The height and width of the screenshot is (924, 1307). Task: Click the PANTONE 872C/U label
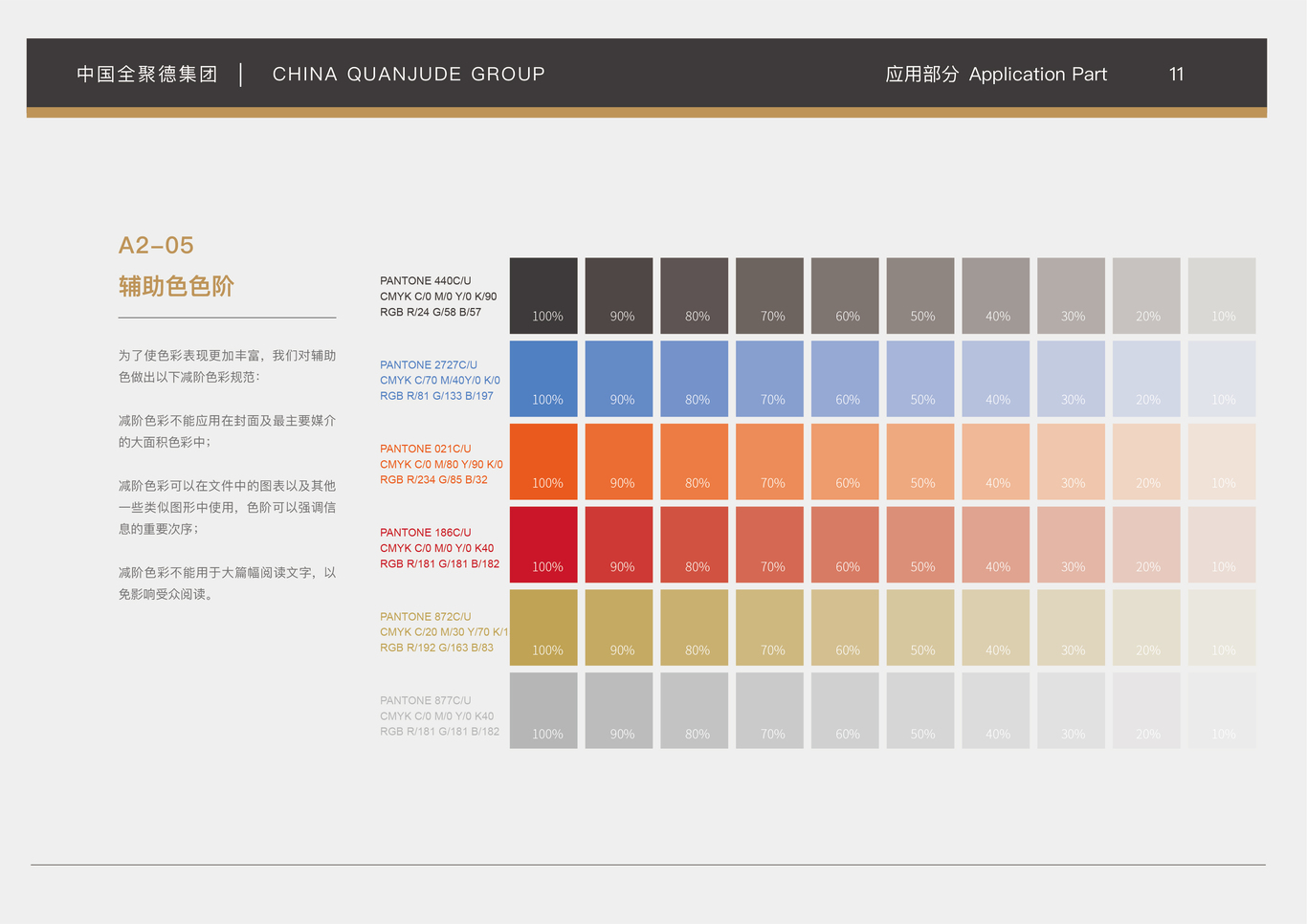426,617
